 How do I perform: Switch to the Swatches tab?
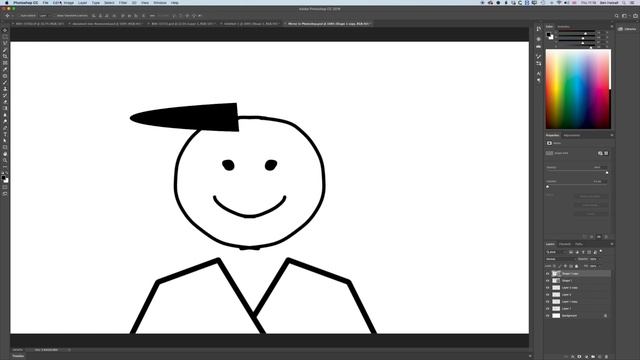pos(564,27)
